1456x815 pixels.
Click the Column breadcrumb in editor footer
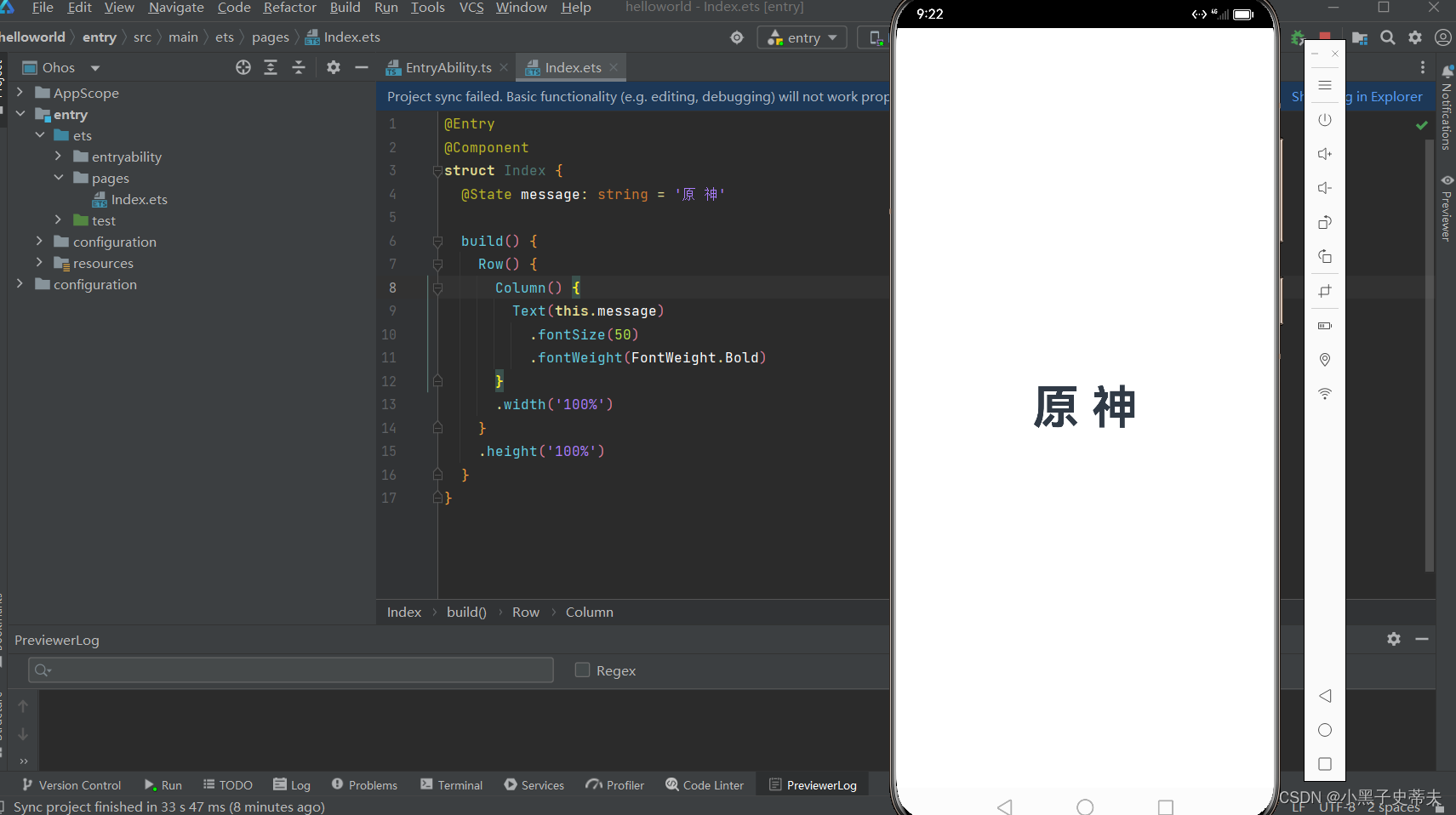pos(589,612)
